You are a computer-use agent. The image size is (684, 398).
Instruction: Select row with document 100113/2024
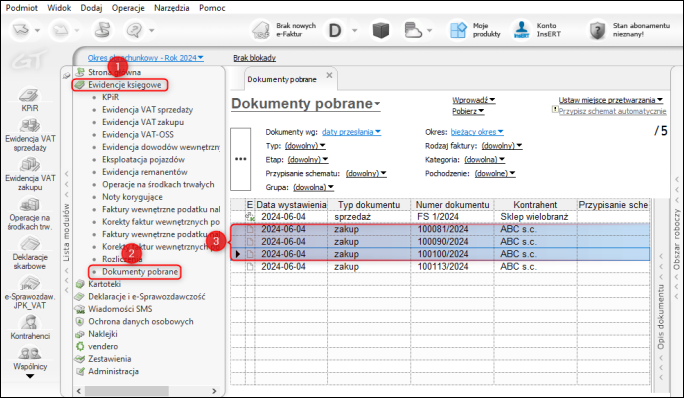pyautogui.click(x=440, y=267)
